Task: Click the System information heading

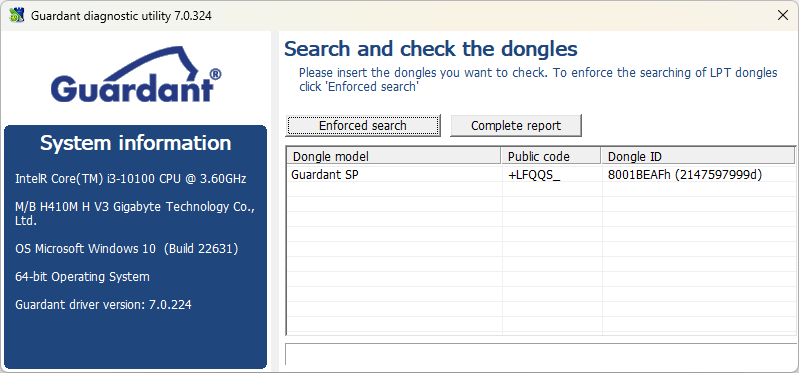Action: (x=136, y=143)
